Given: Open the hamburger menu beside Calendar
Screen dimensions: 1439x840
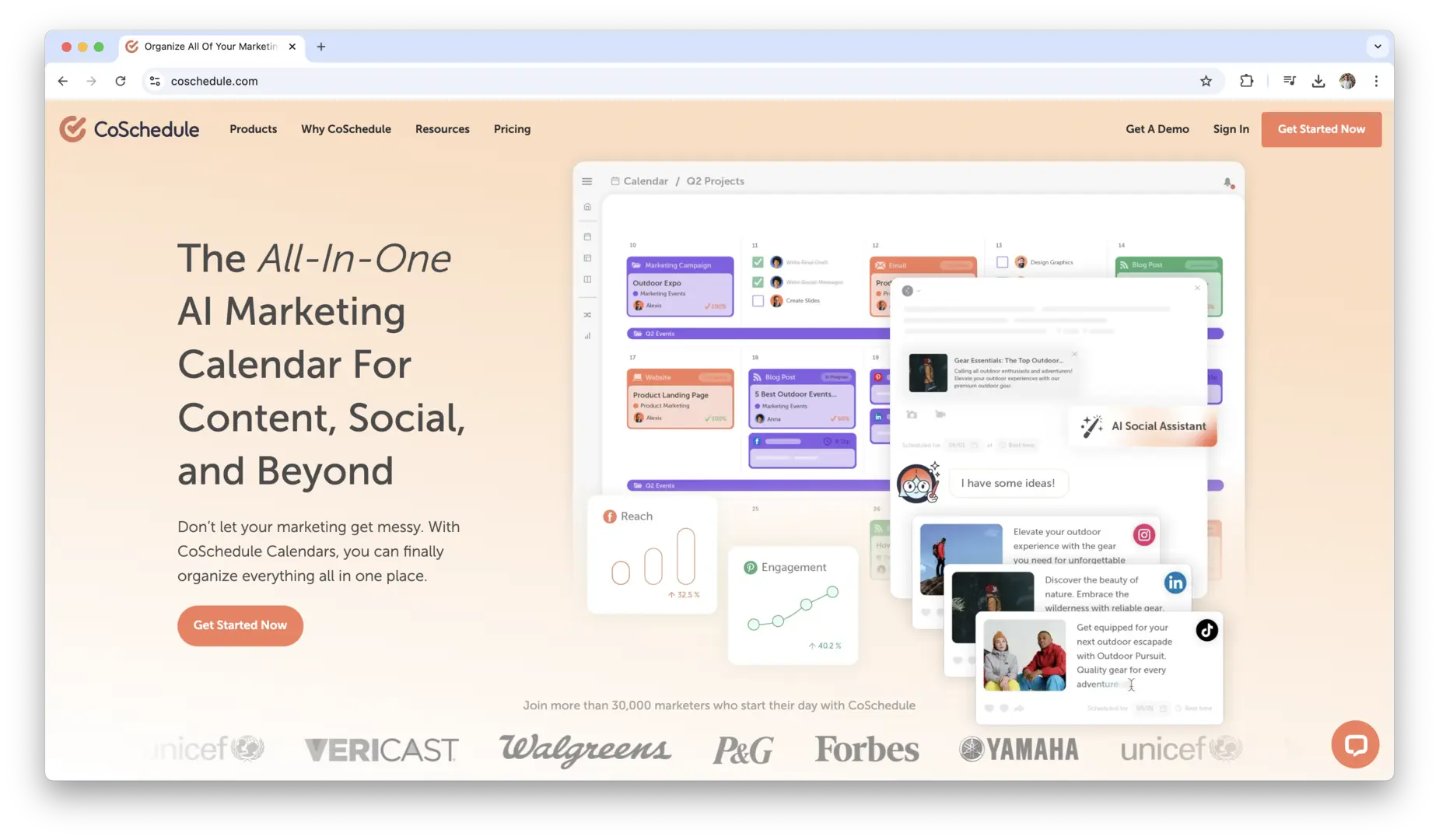Looking at the screenshot, I should tap(587, 181).
